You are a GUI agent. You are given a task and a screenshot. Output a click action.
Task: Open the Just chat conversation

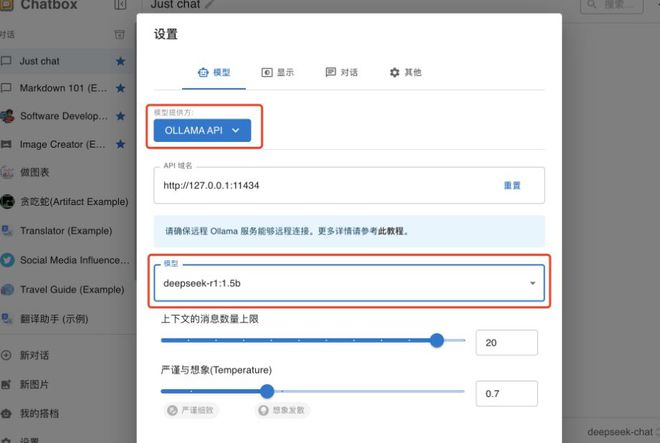tap(67, 61)
